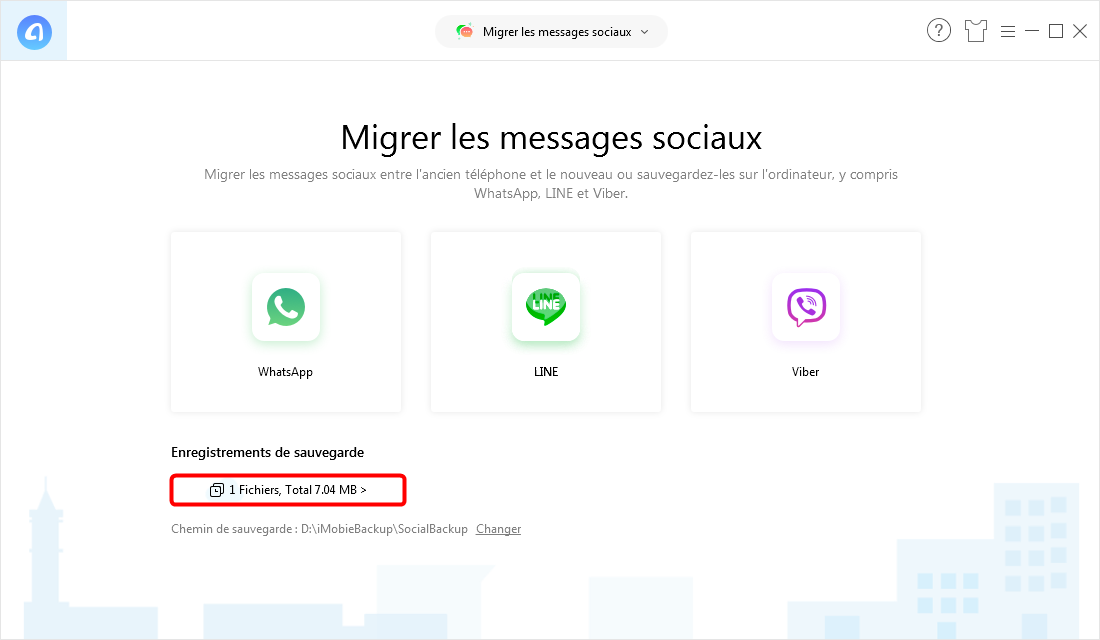Maximize the application window
The height and width of the screenshot is (640, 1100).
1056,31
